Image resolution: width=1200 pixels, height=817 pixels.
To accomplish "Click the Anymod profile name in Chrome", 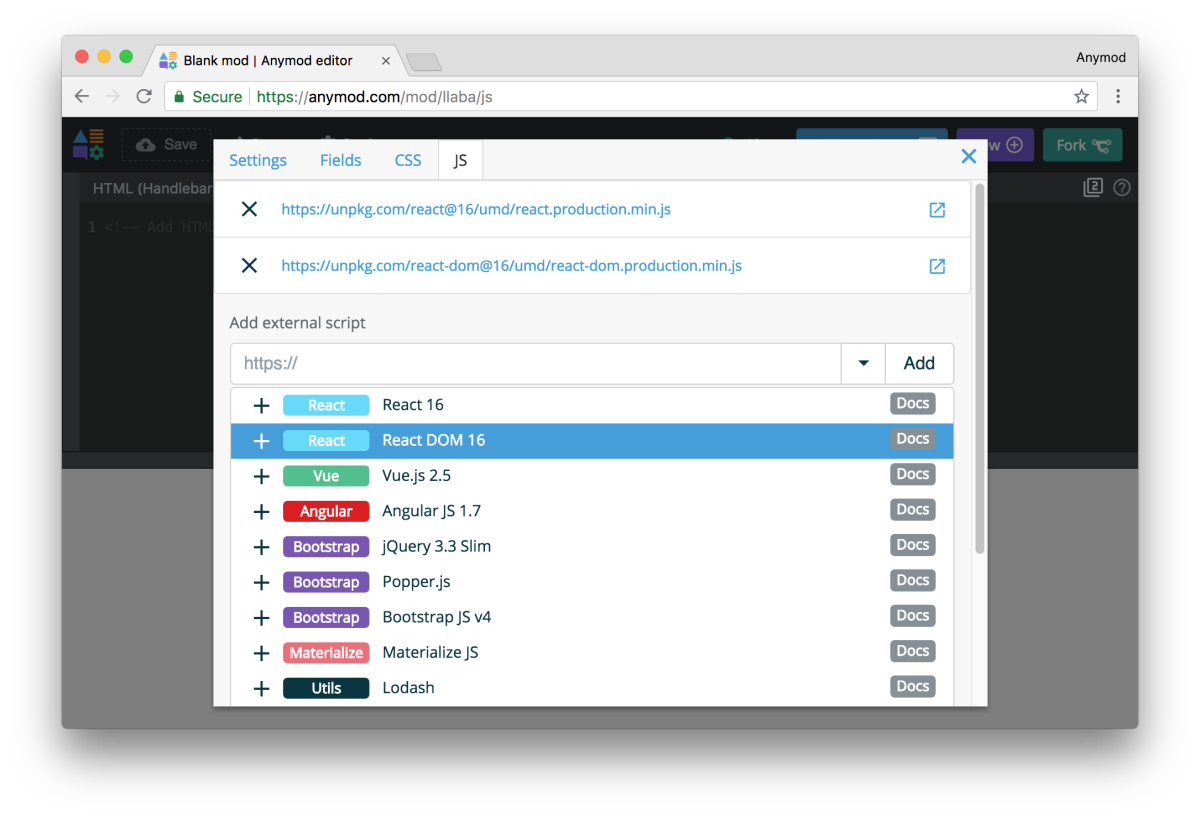I will pos(1100,57).
